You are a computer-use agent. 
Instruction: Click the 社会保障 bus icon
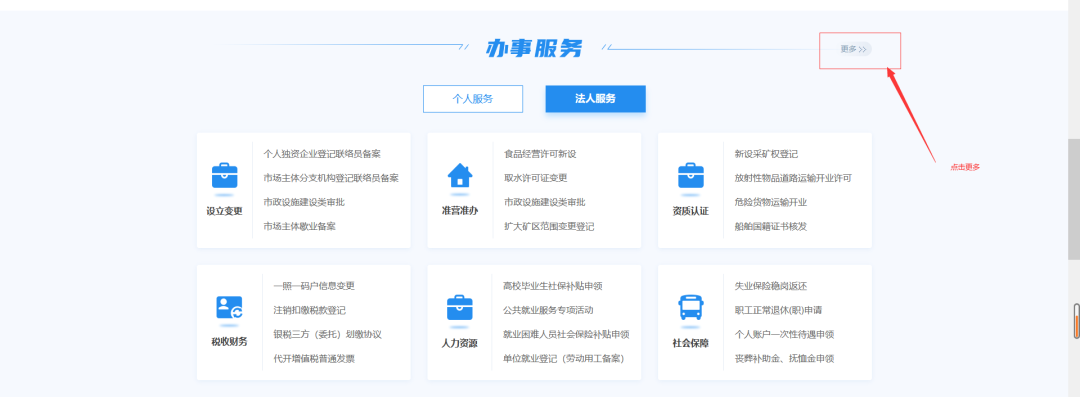point(691,307)
